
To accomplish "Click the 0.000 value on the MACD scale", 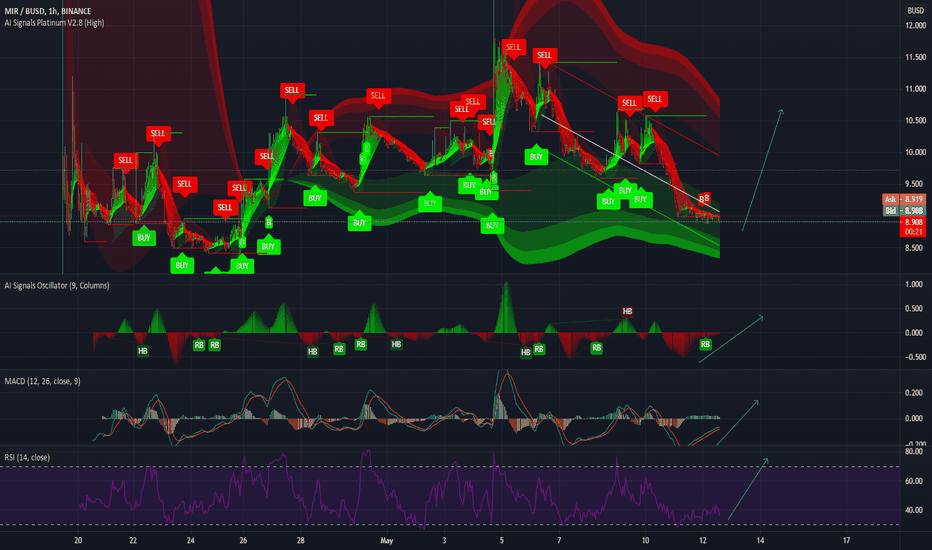I will click(914, 419).
